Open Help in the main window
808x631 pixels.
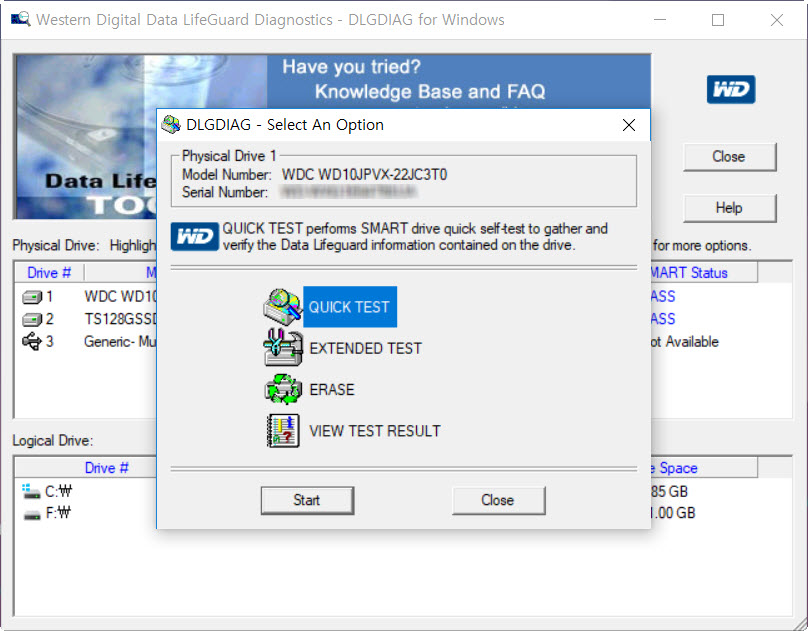[729, 208]
